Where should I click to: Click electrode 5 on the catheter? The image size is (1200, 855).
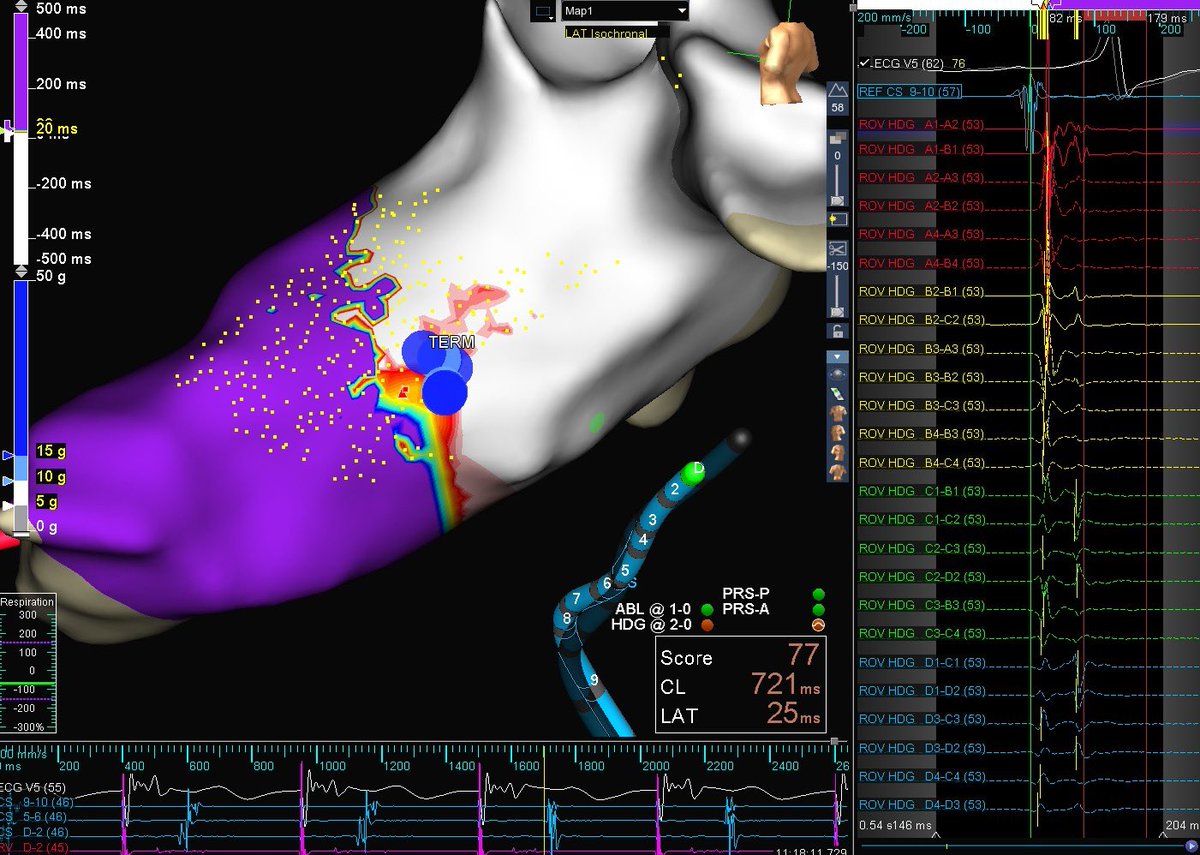point(625,570)
